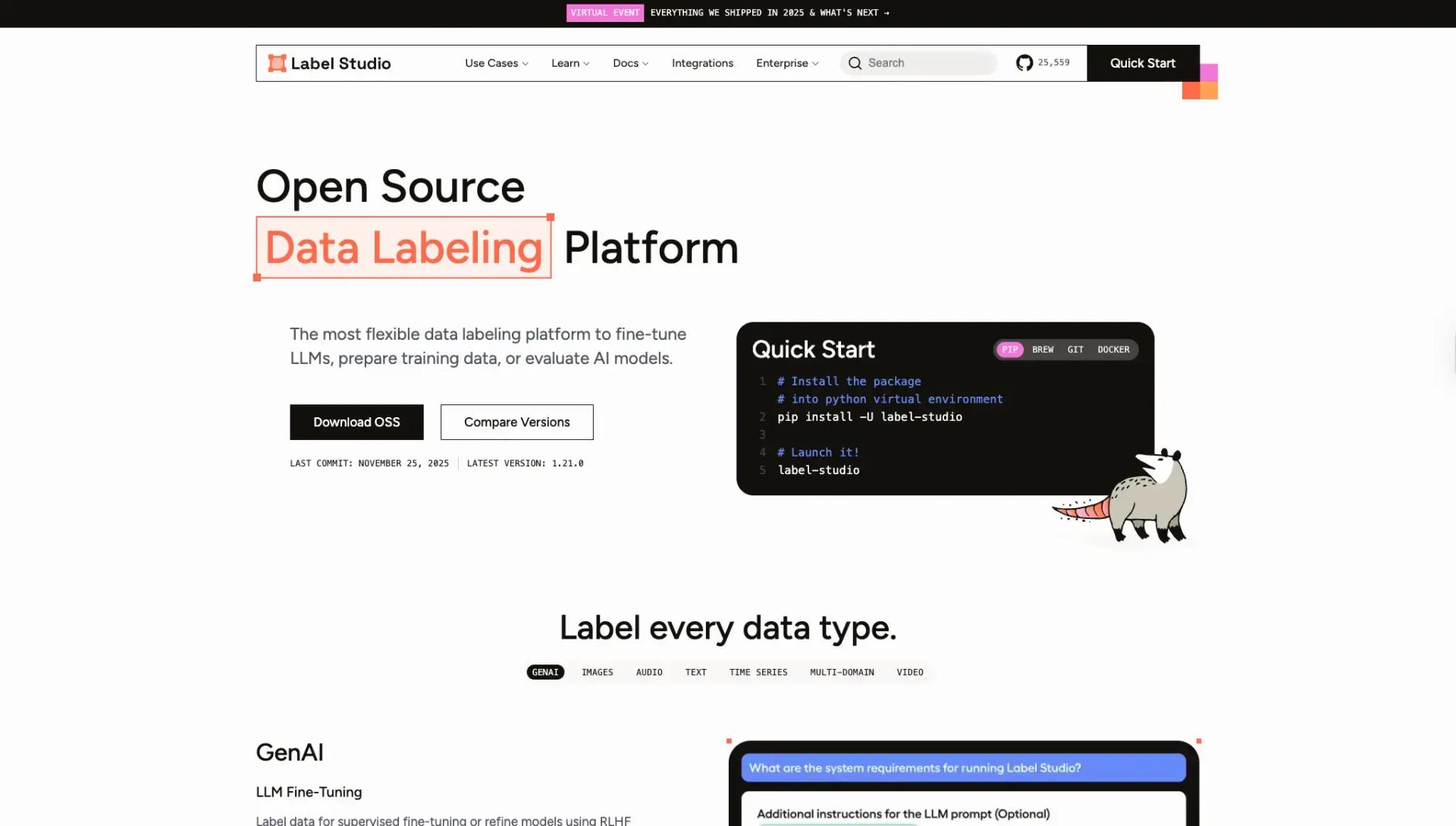Image resolution: width=1456 pixels, height=826 pixels.
Task: Click the Compare Versions button
Action: (516, 422)
